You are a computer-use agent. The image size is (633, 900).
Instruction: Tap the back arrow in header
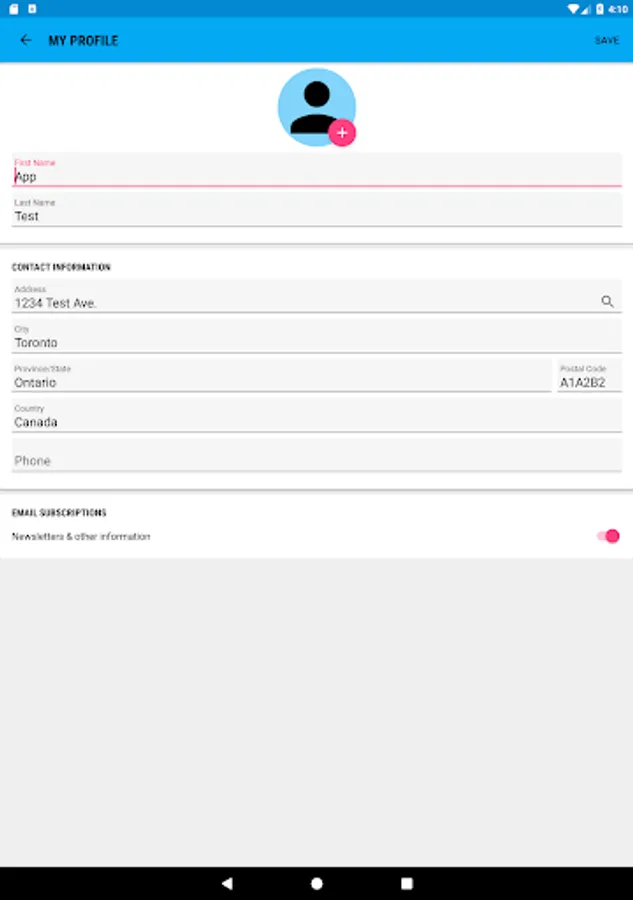pyautogui.click(x=26, y=40)
